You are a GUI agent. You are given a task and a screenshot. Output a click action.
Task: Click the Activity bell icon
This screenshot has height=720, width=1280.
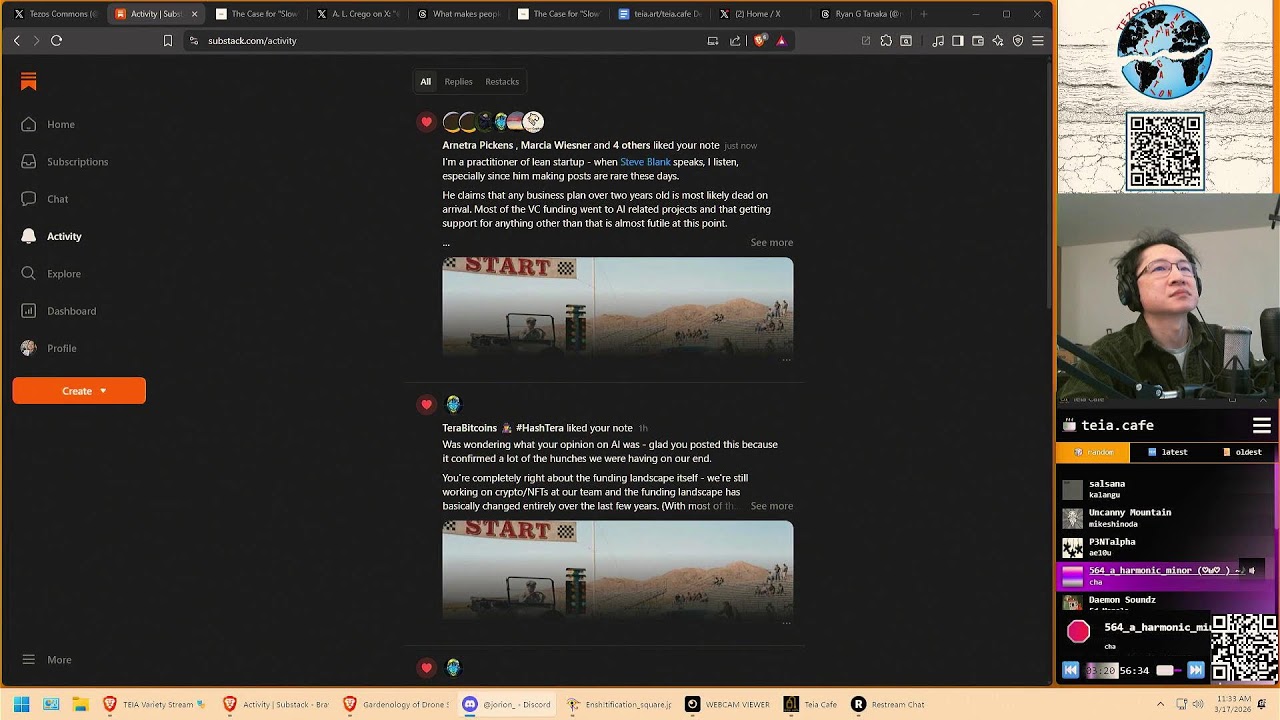(28, 236)
